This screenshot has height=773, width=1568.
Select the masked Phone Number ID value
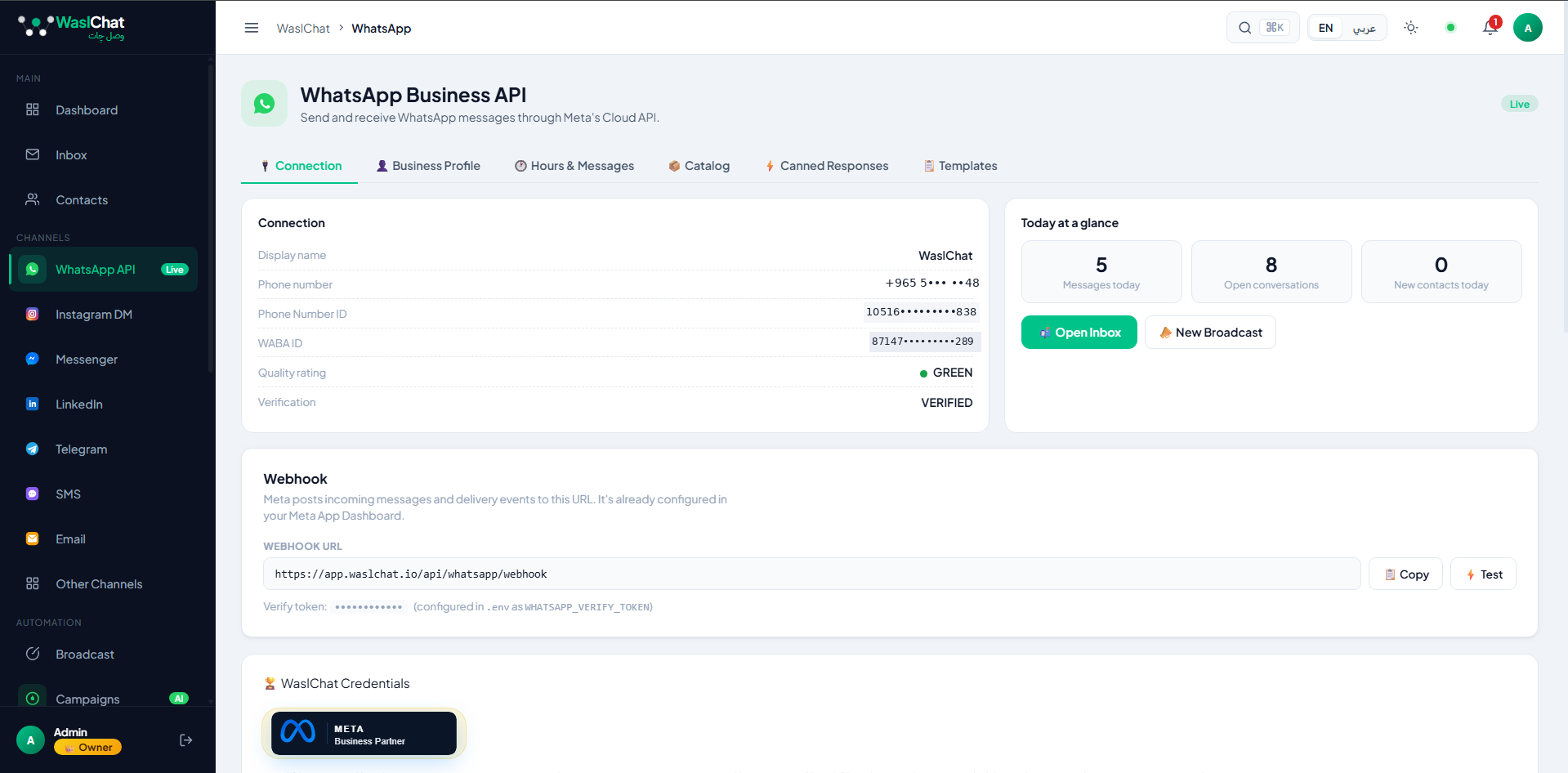[921, 312]
